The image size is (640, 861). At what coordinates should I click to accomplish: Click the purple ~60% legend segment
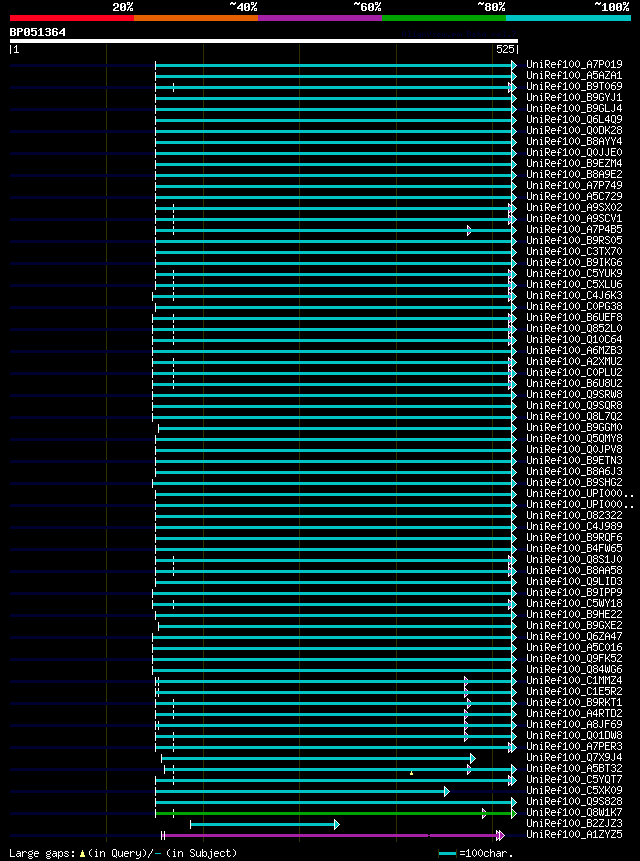pyautogui.click(x=320, y=18)
